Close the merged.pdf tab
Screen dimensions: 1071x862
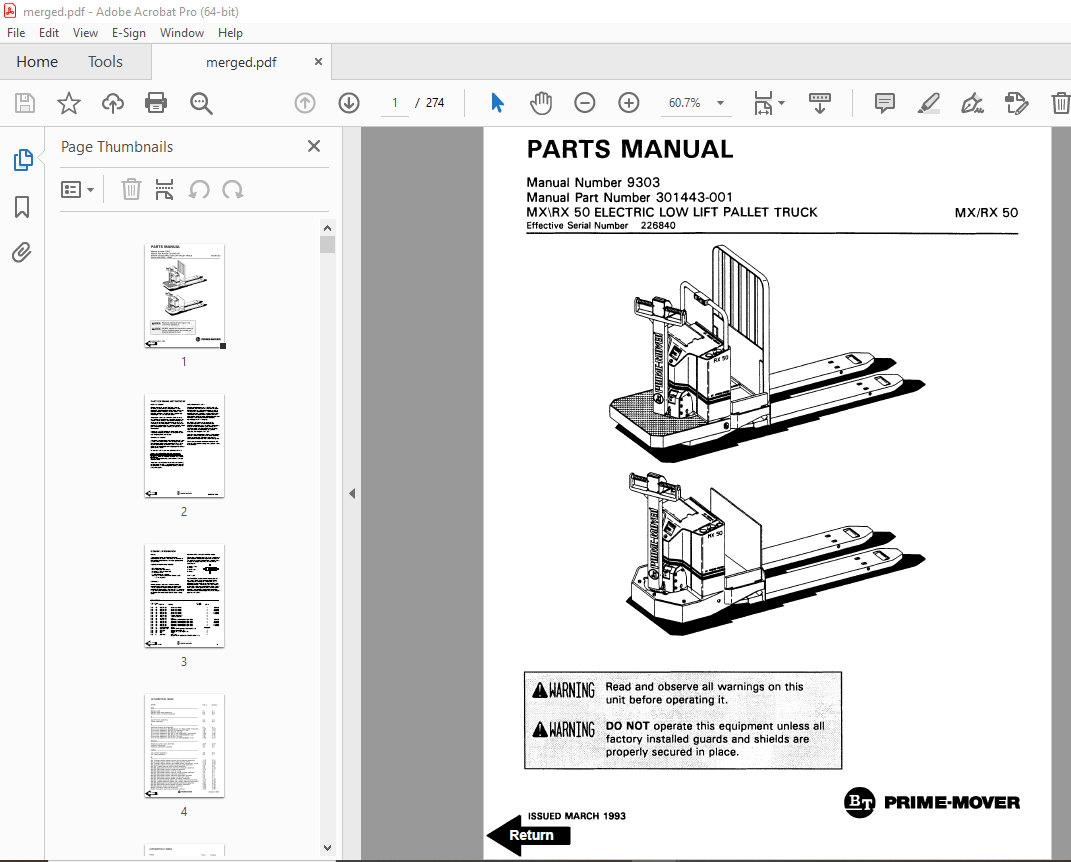pos(318,61)
